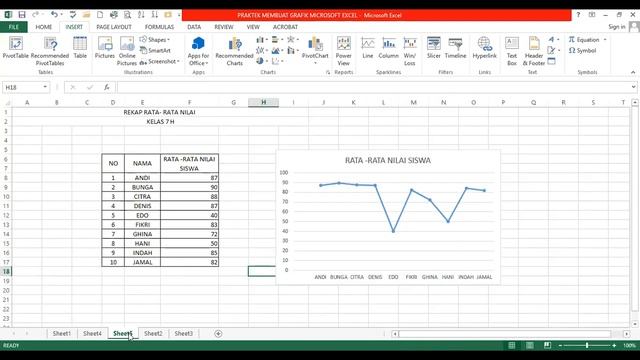Add a new sheet with plus icon
This screenshot has width=640, height=360.
pyautogui.click(x=218, y=333)
